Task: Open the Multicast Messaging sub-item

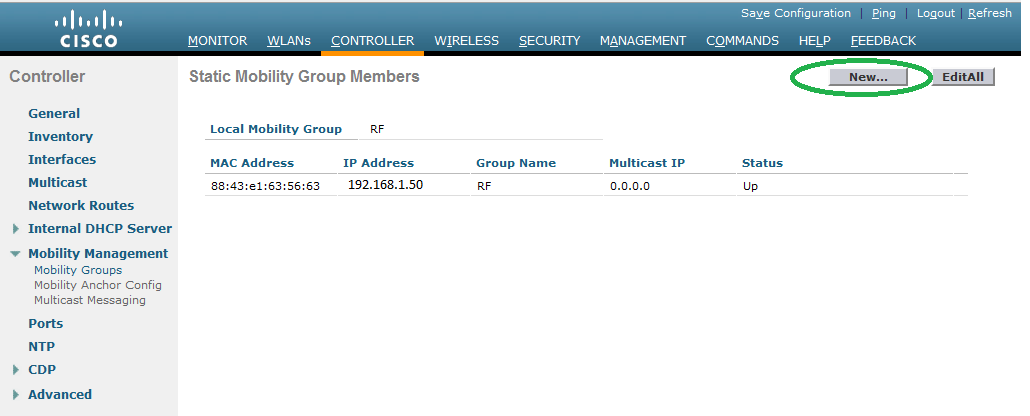Action: (90, 300)
